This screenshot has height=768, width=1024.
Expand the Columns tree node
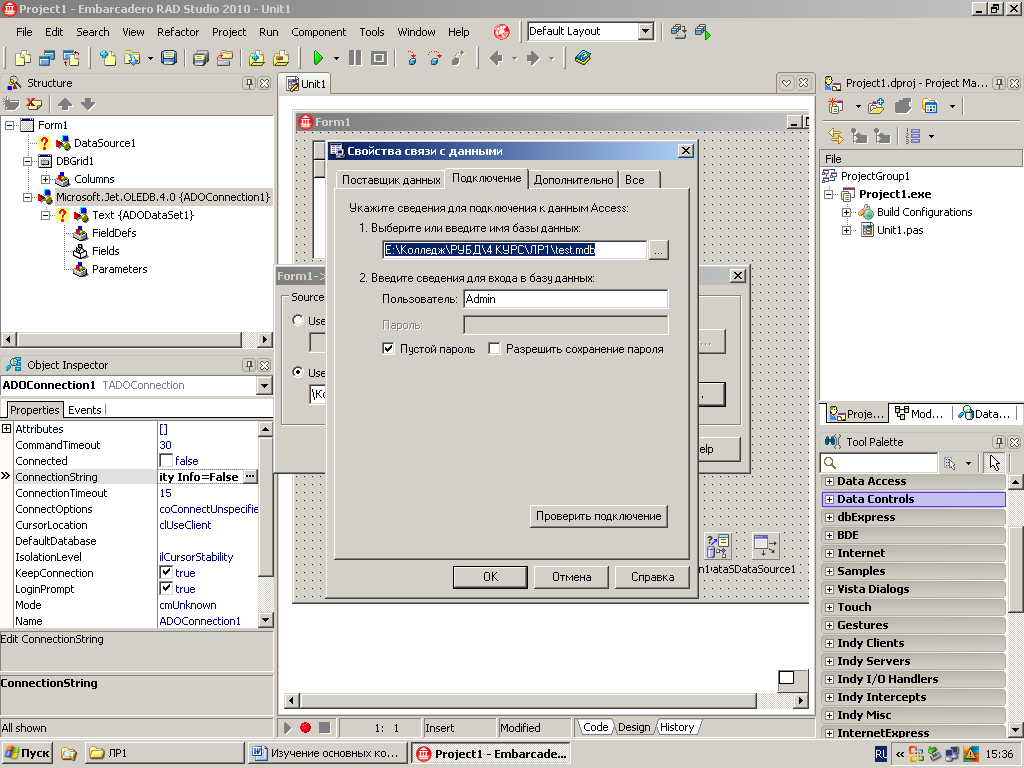pos(45,179)
